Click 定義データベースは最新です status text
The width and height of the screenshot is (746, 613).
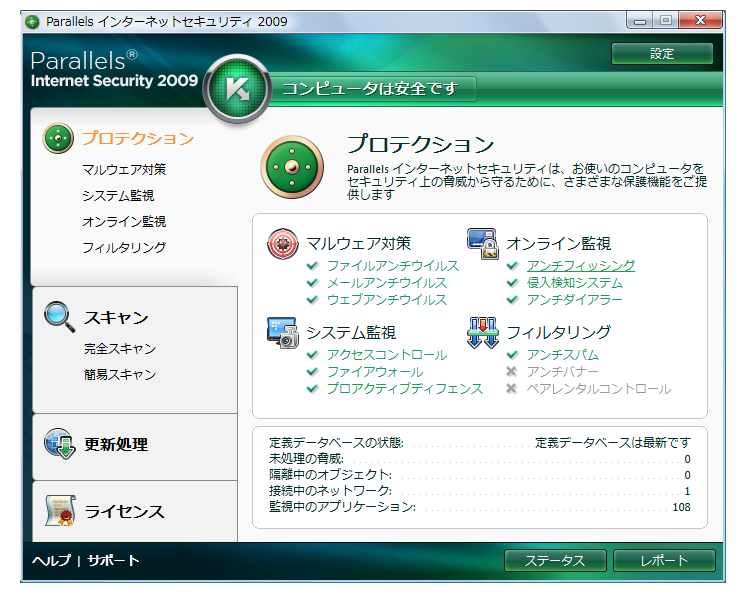612,443
